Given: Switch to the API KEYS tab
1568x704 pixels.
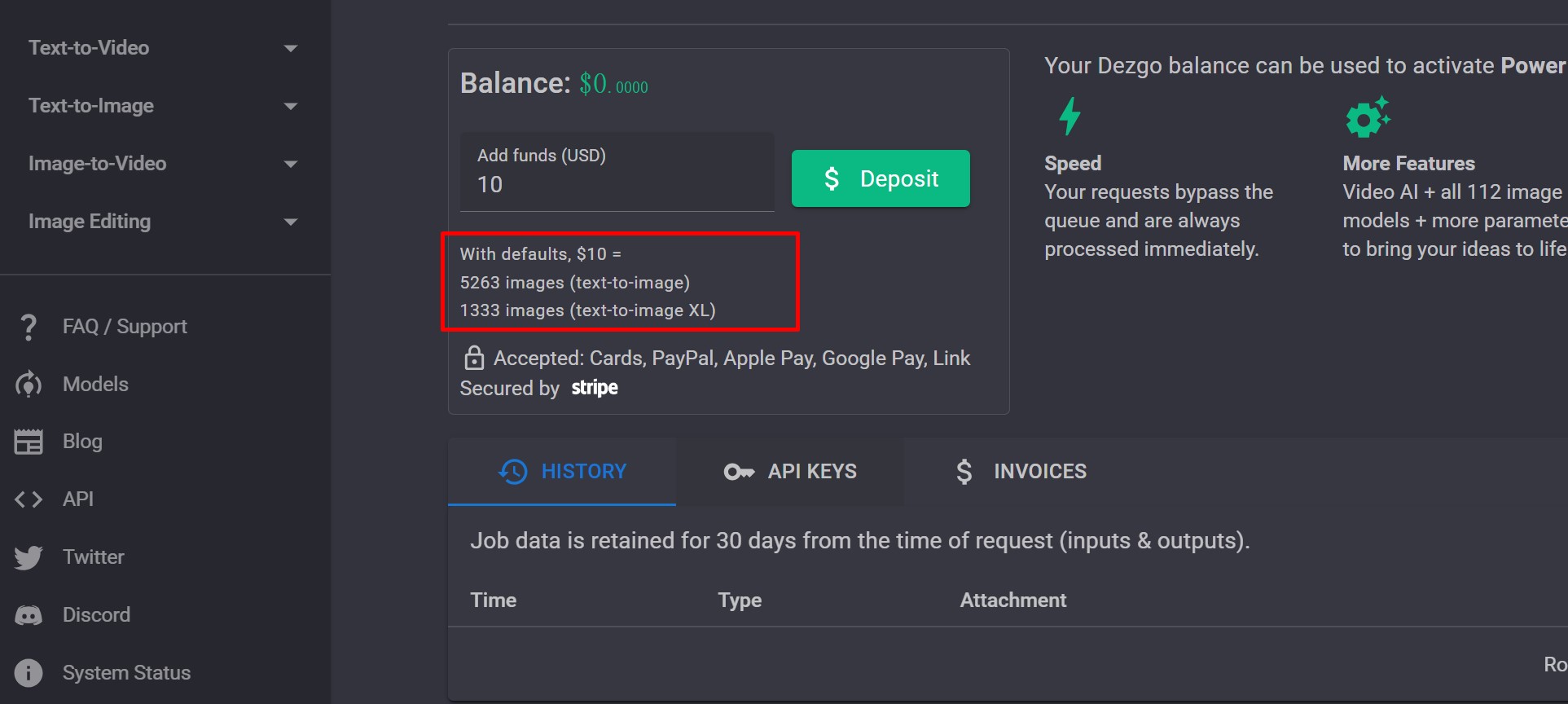Looking at the screenshot, I should coord(790,472).
